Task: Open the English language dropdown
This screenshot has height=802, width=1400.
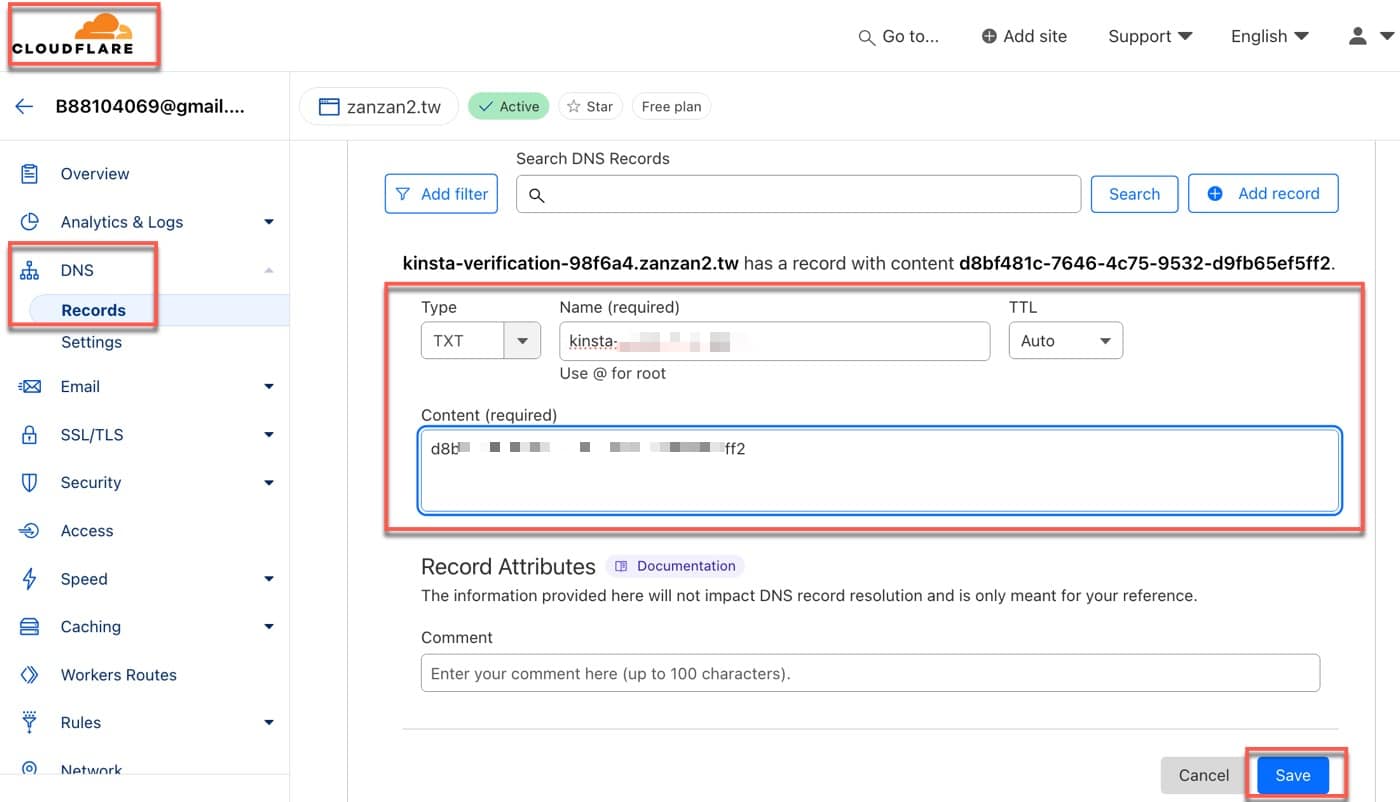Action: 1270,36
